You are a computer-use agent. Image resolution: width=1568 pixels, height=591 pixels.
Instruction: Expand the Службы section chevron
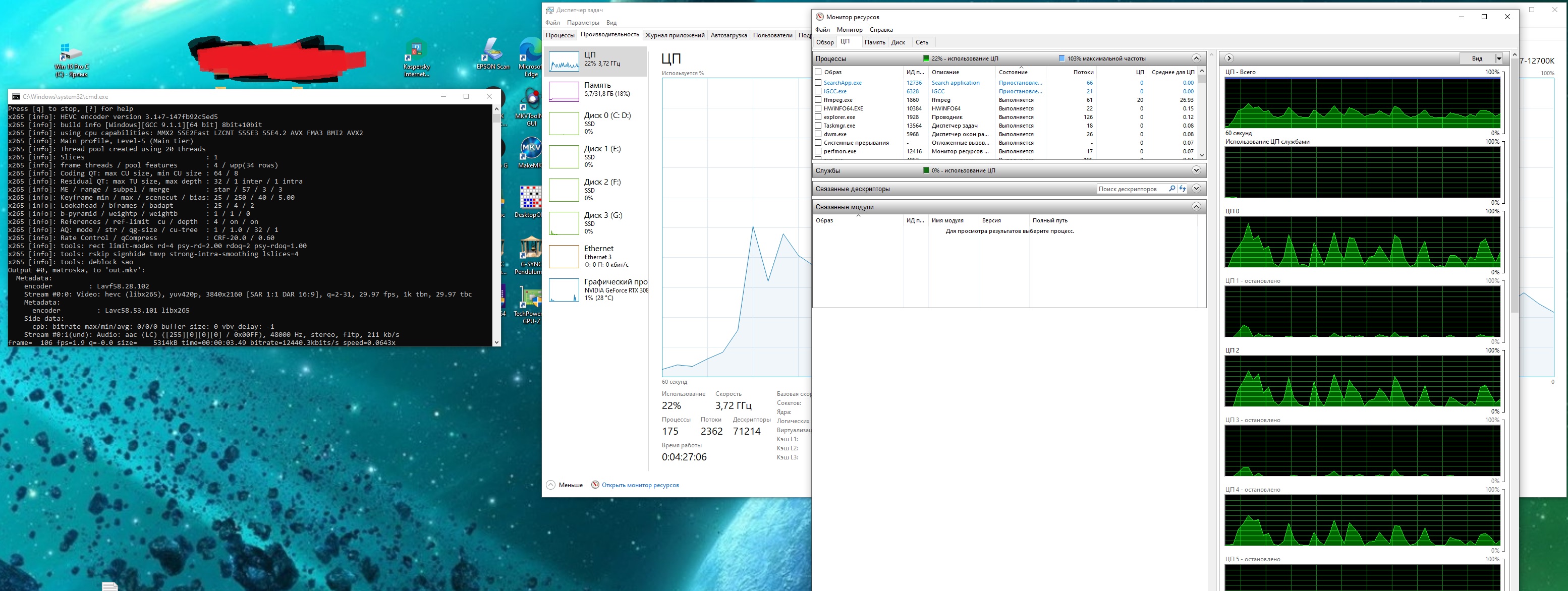(1196, 170)
